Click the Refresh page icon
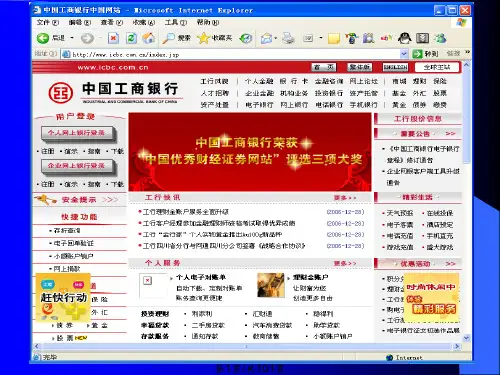 (131, 38)
